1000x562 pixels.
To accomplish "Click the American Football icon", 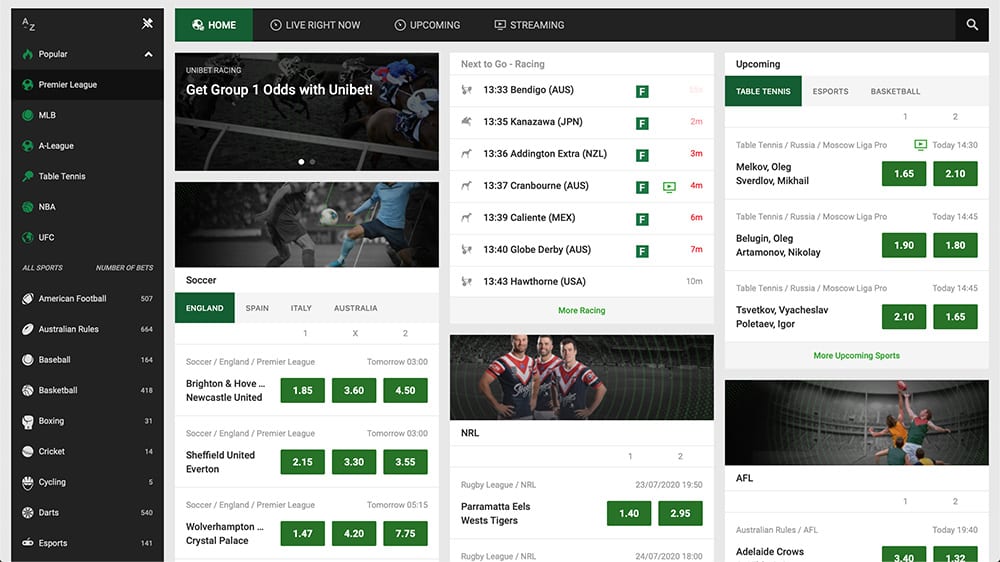I will 27,299.
